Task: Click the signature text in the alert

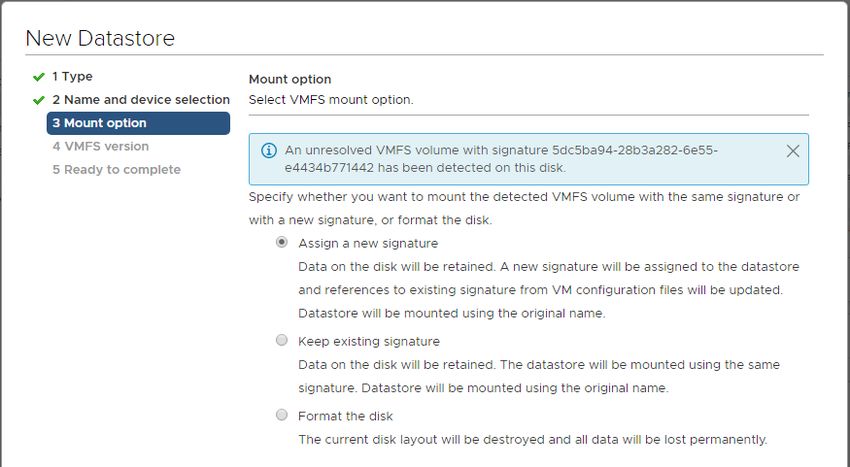Action: tap(501, 159)
